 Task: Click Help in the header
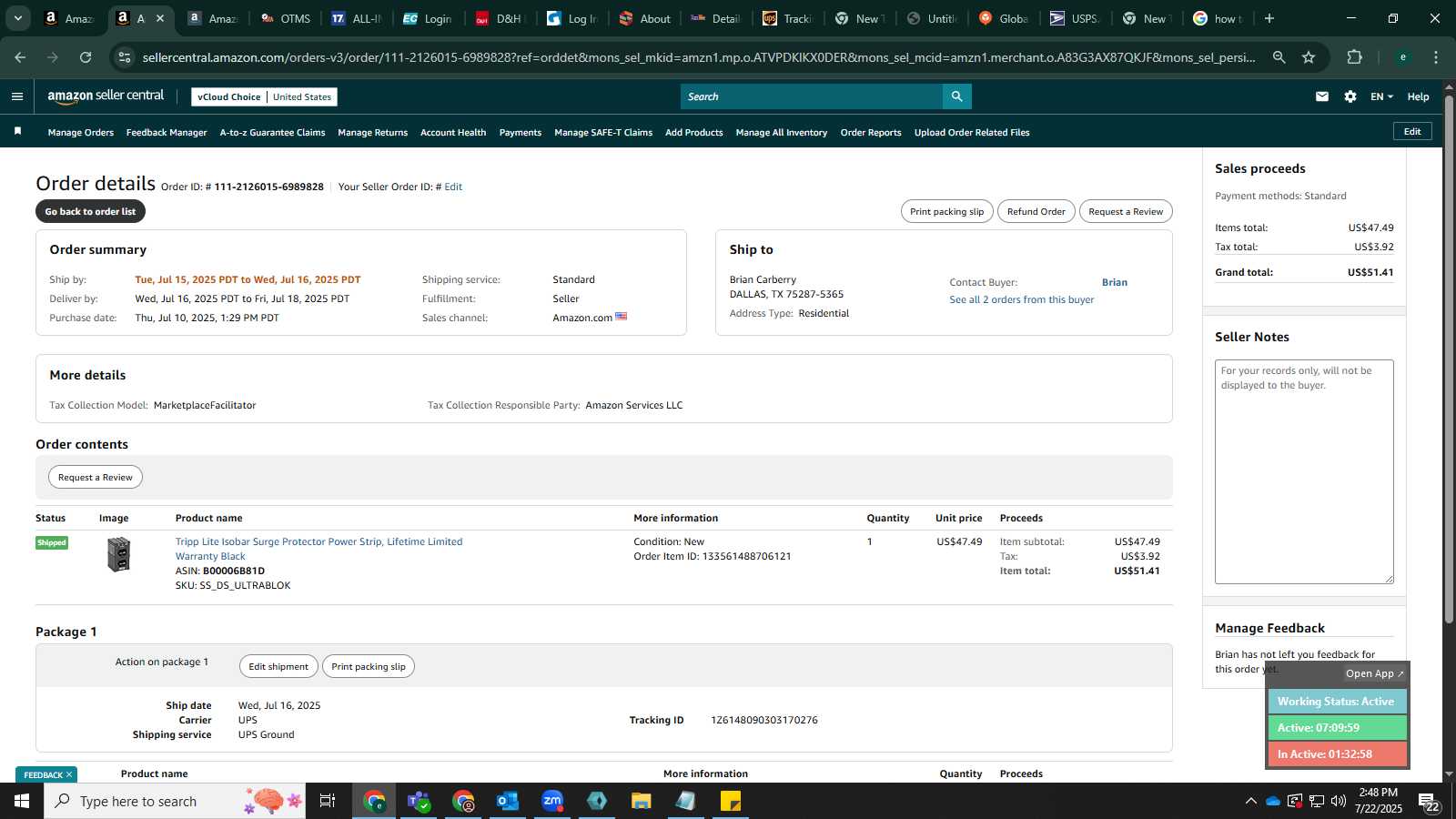coord(1418,96)
